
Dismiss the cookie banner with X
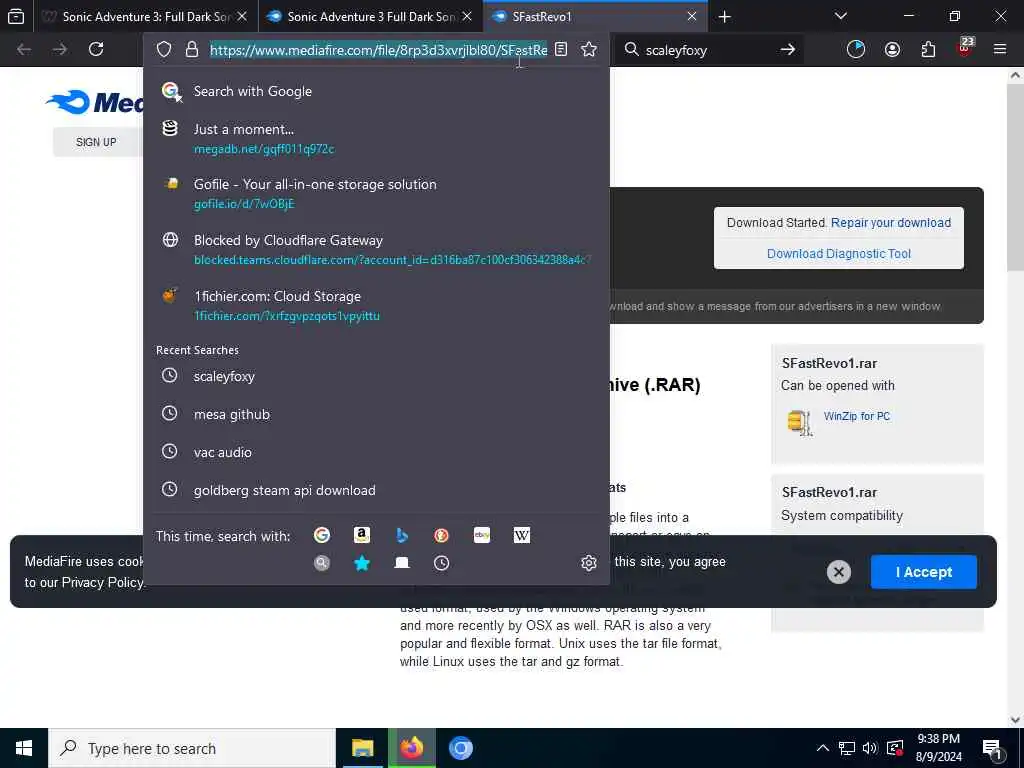839,572
